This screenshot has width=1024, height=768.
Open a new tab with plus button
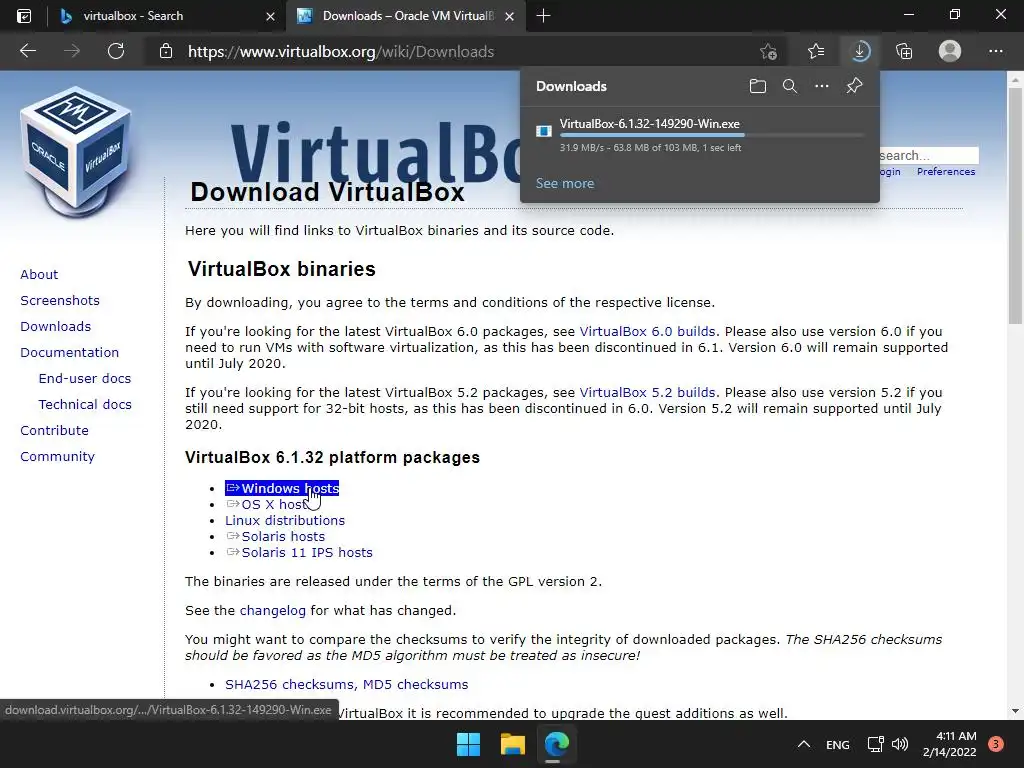543,16
